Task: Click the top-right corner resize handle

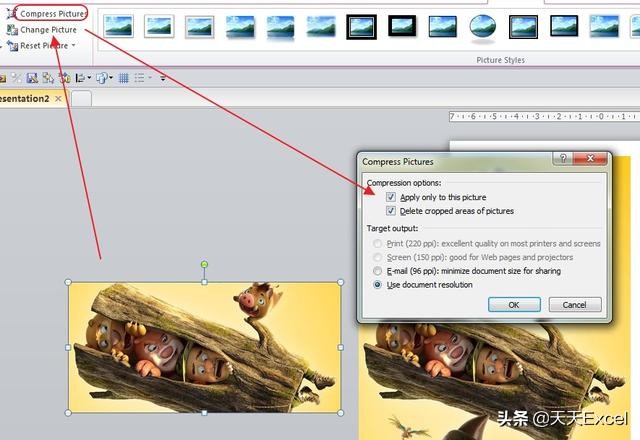Action: pyautogui.click(x=341, y=282)
